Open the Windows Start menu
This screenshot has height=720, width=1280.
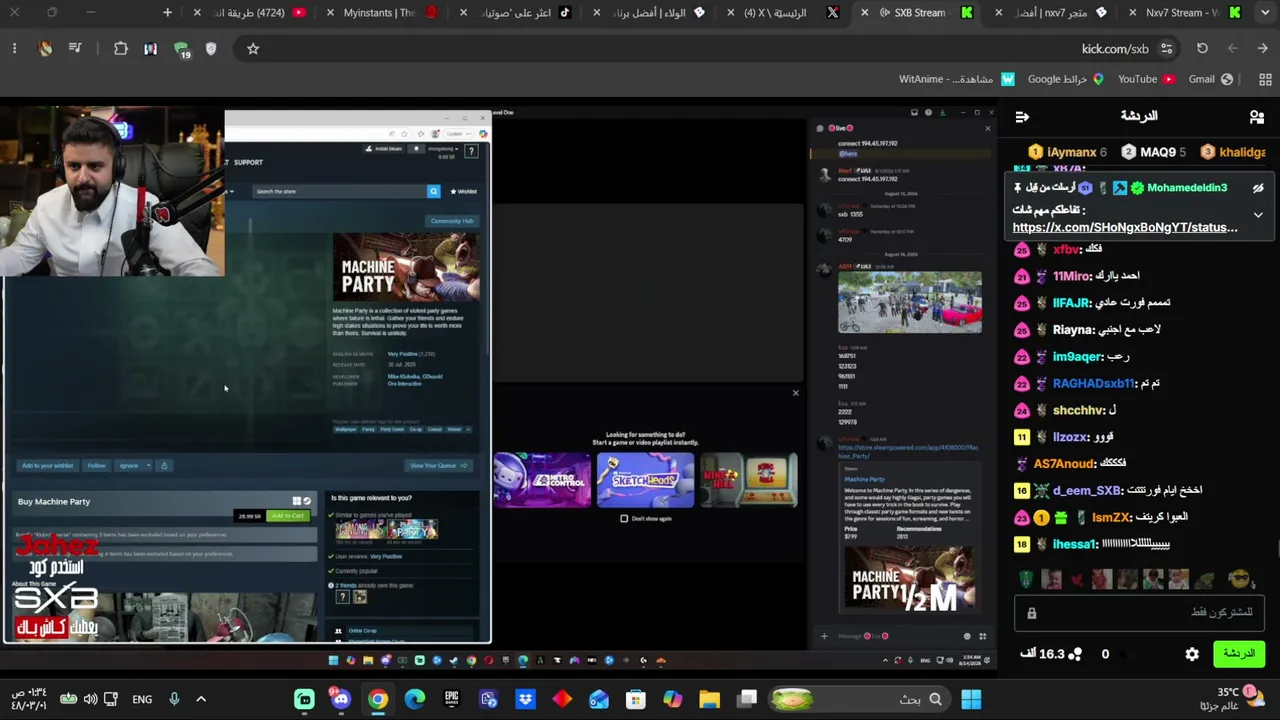click(x=971, y=699)
